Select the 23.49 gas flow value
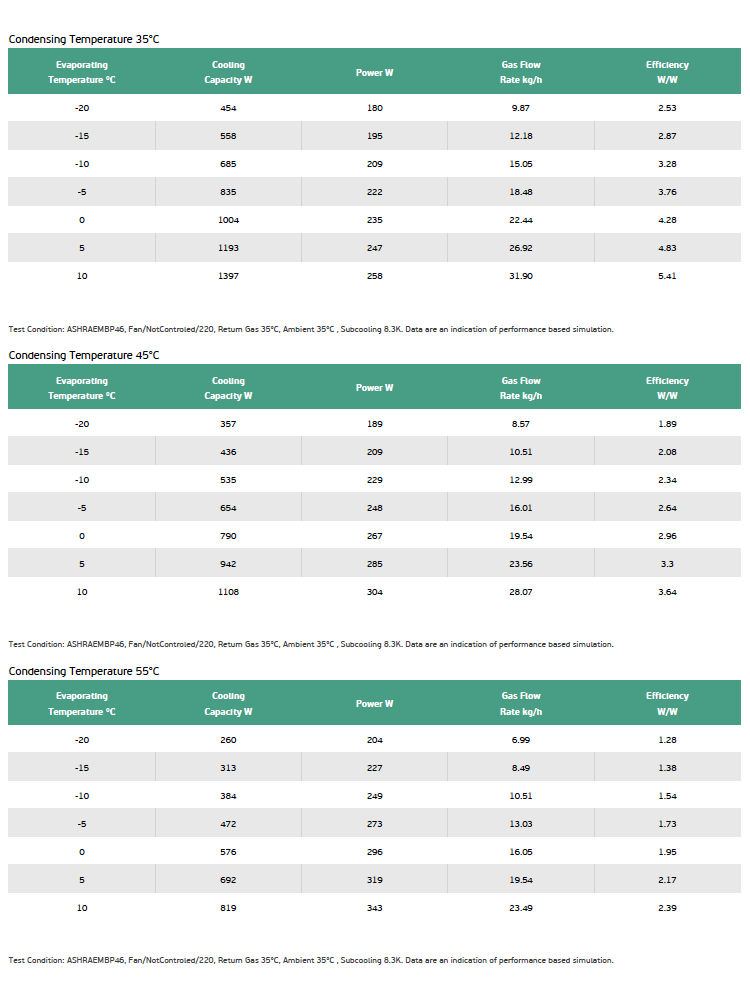The height and width of the screenshot is (1005, 750). 521,908
